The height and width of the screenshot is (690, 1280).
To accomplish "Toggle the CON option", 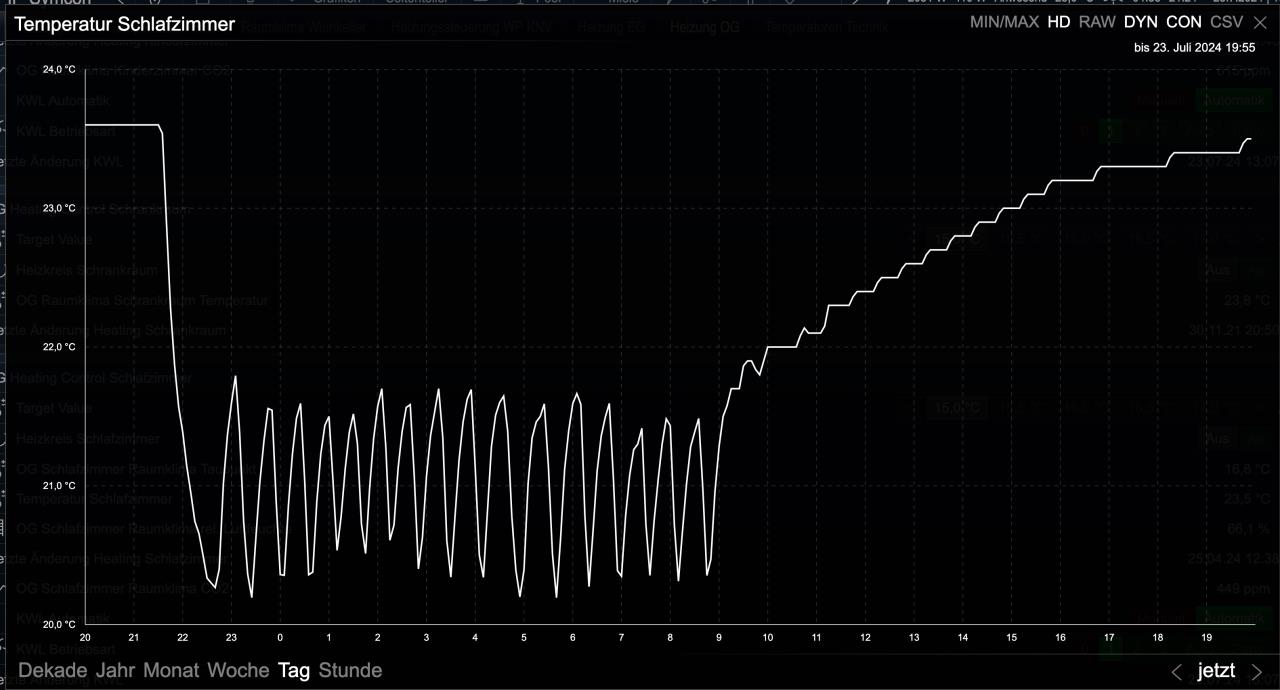I will point(1184,22).
